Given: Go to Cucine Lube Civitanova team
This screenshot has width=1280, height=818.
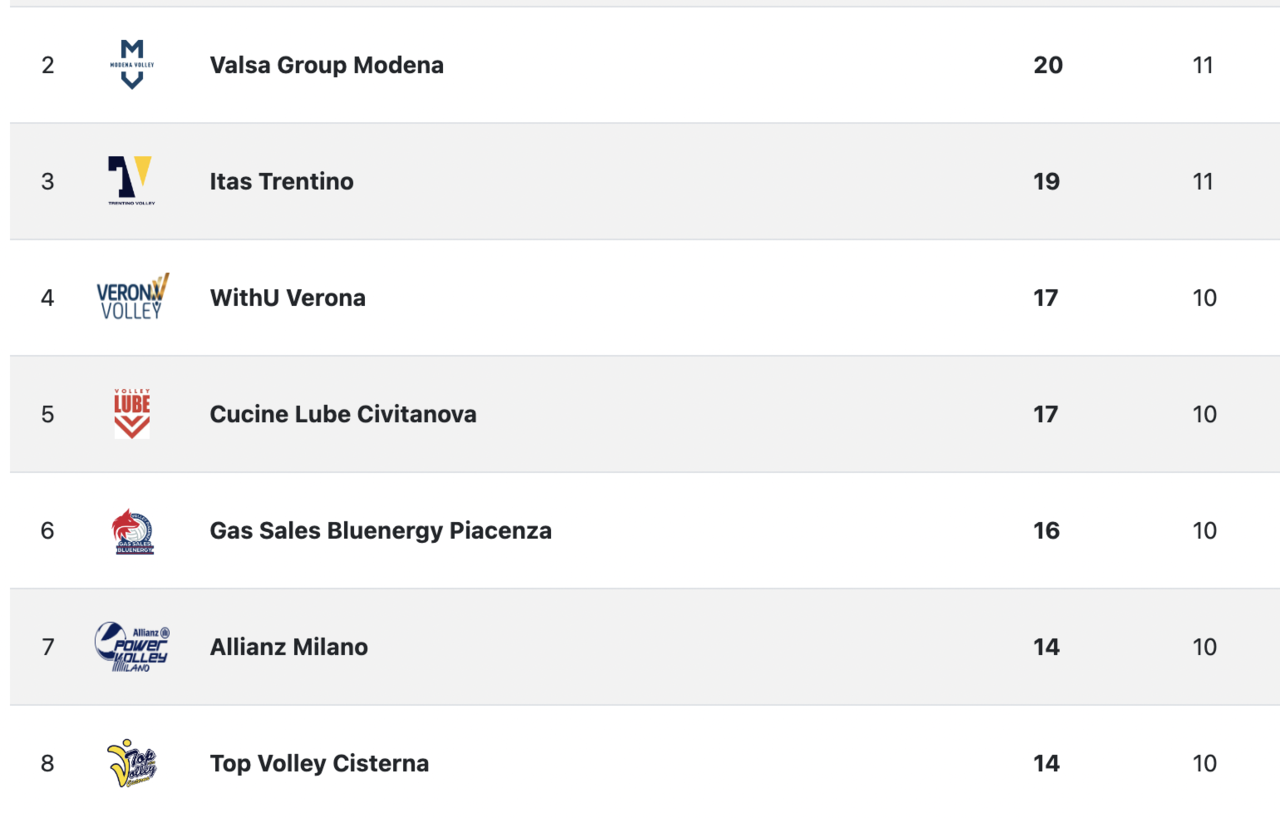Looking at the screenshot, I should click(343, 414).
